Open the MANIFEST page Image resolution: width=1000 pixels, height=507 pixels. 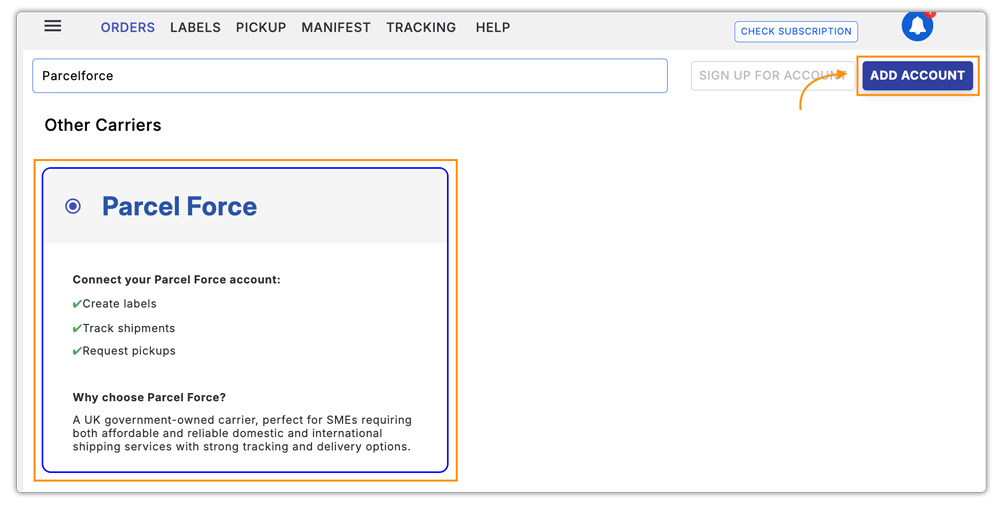click(x=336, y=28)
